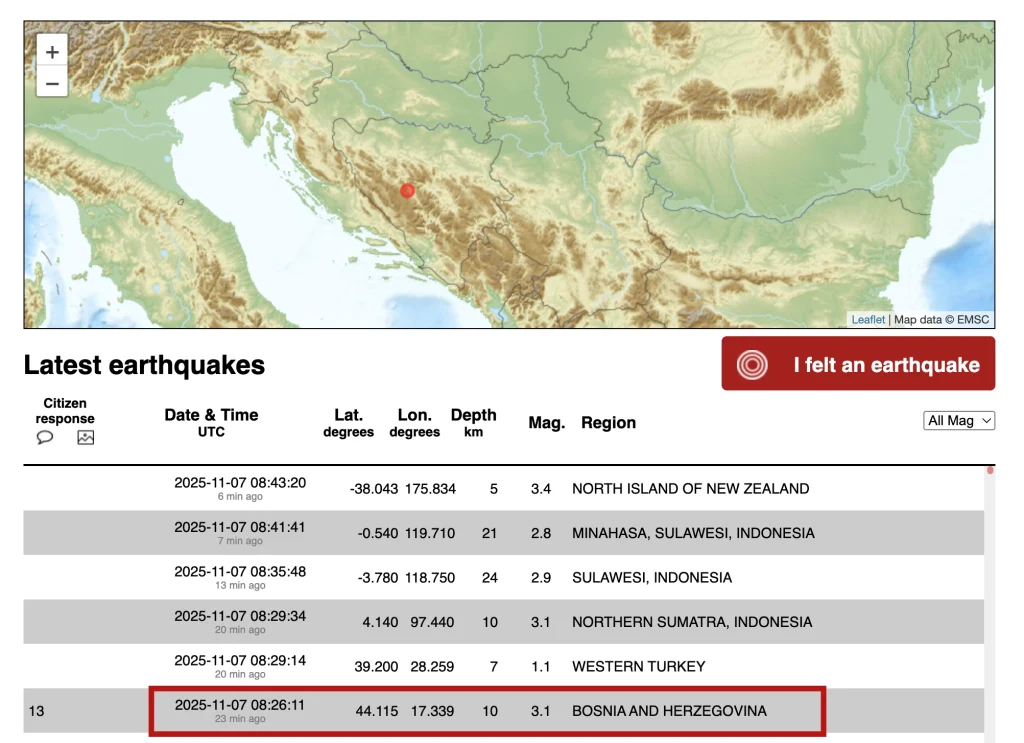Click the Region column header
Viewport: 1024px width, 743px height.
click(608, 423)
